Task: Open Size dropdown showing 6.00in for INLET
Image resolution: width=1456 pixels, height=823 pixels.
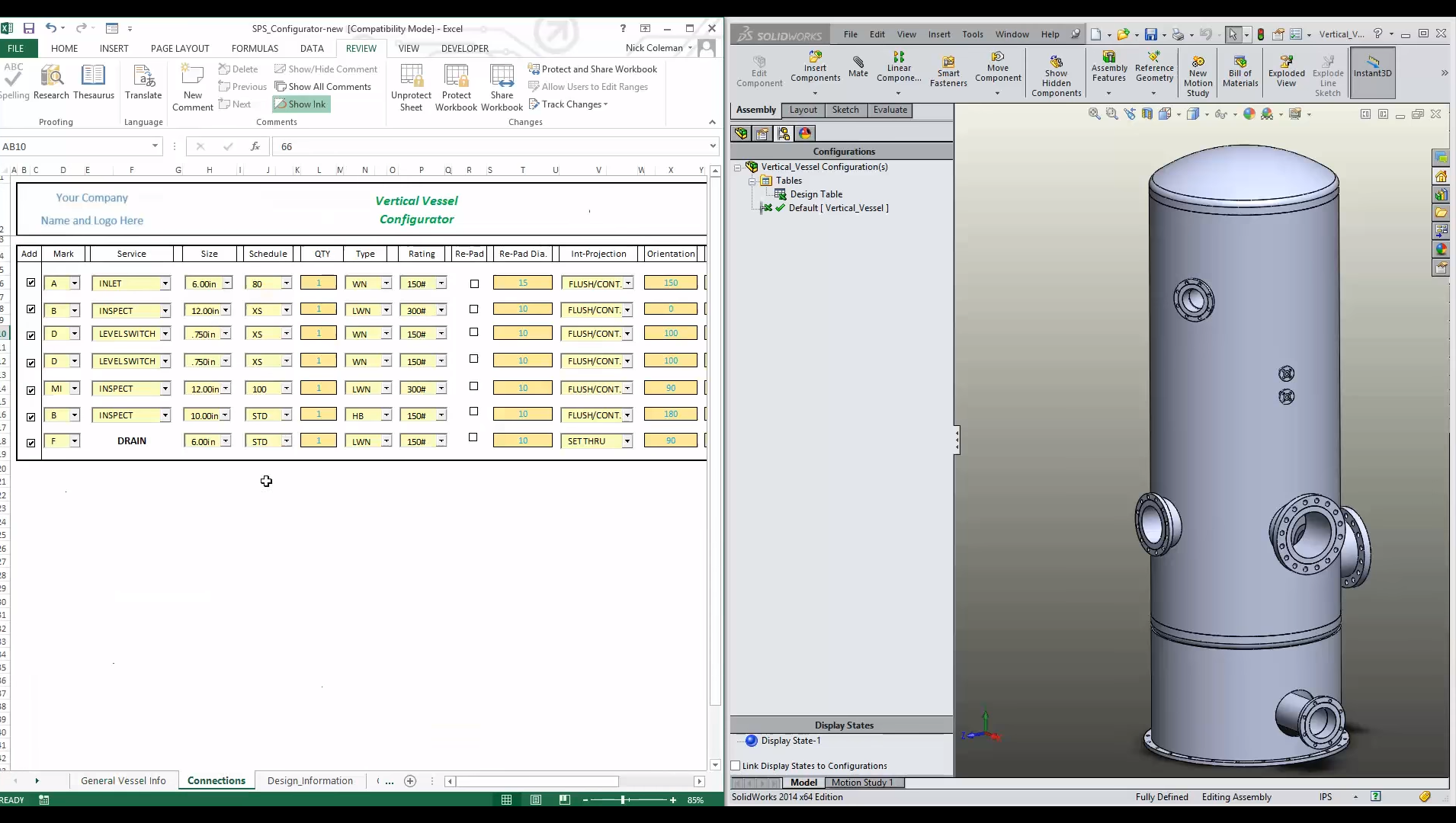Action: [226, 283]
